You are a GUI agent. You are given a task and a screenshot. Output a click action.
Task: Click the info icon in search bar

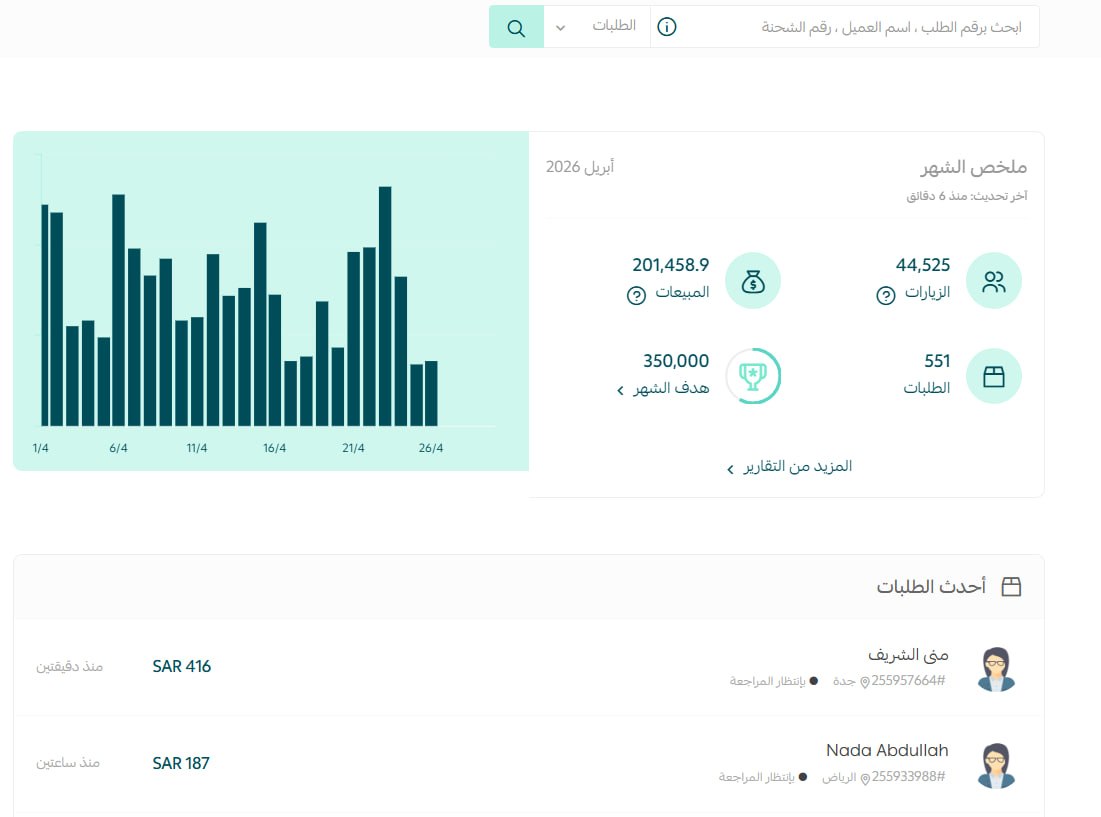(x=666, y=27)
